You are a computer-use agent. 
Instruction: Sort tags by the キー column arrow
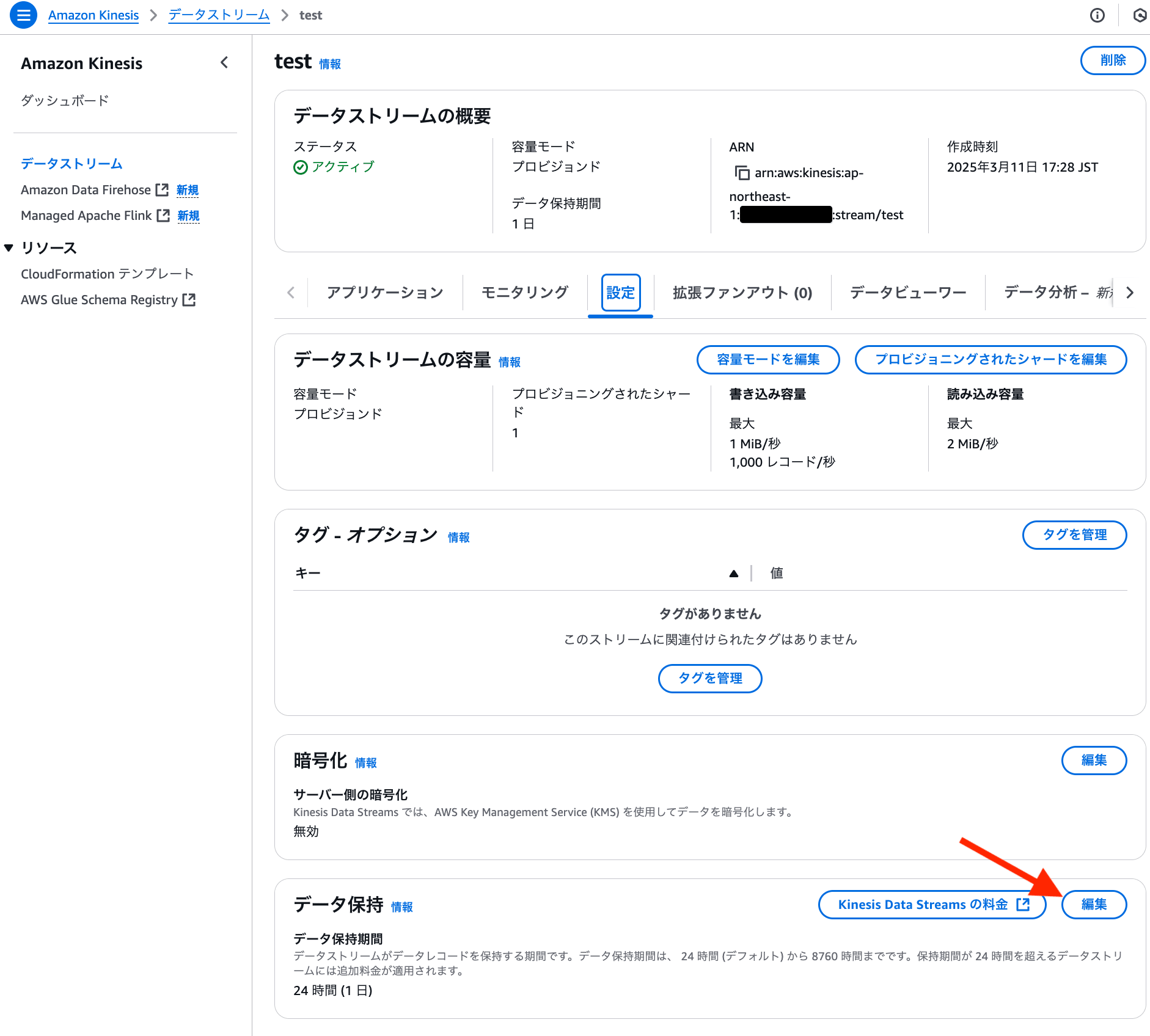tap(734, 574)
